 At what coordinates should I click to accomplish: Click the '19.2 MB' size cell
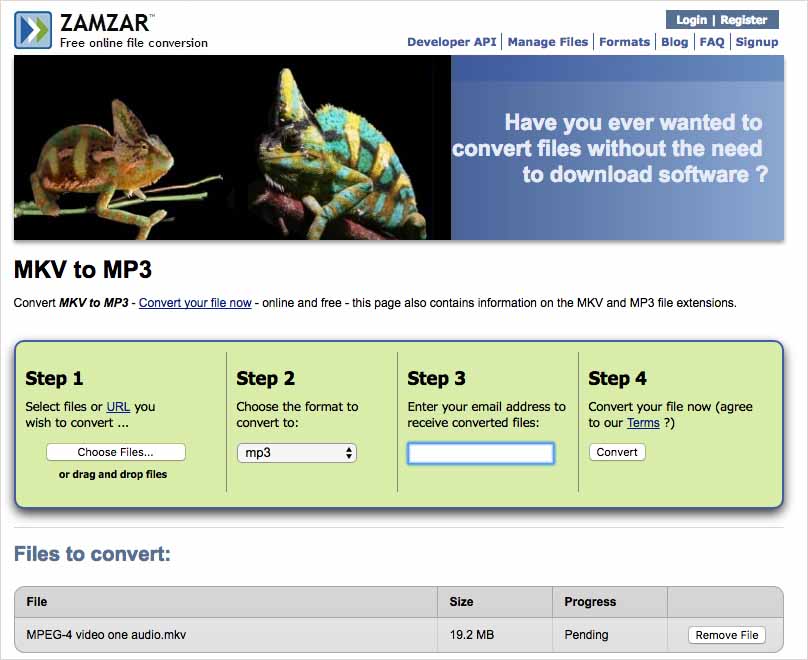tap(472, 634)
